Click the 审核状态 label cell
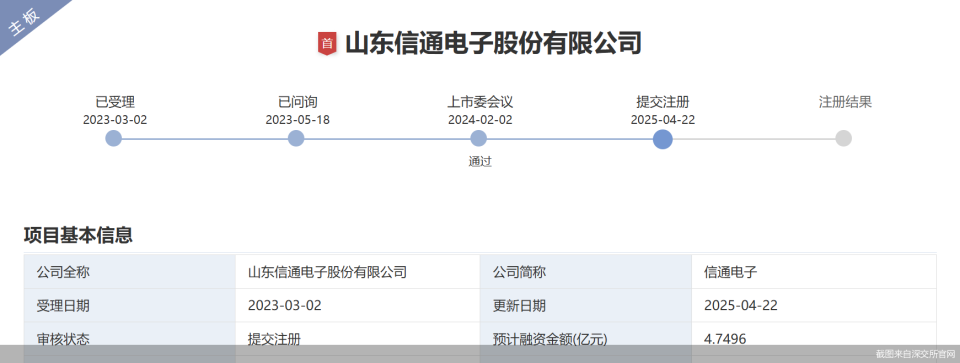This screenshot has width=960, height=363. (x=130, y=339)
